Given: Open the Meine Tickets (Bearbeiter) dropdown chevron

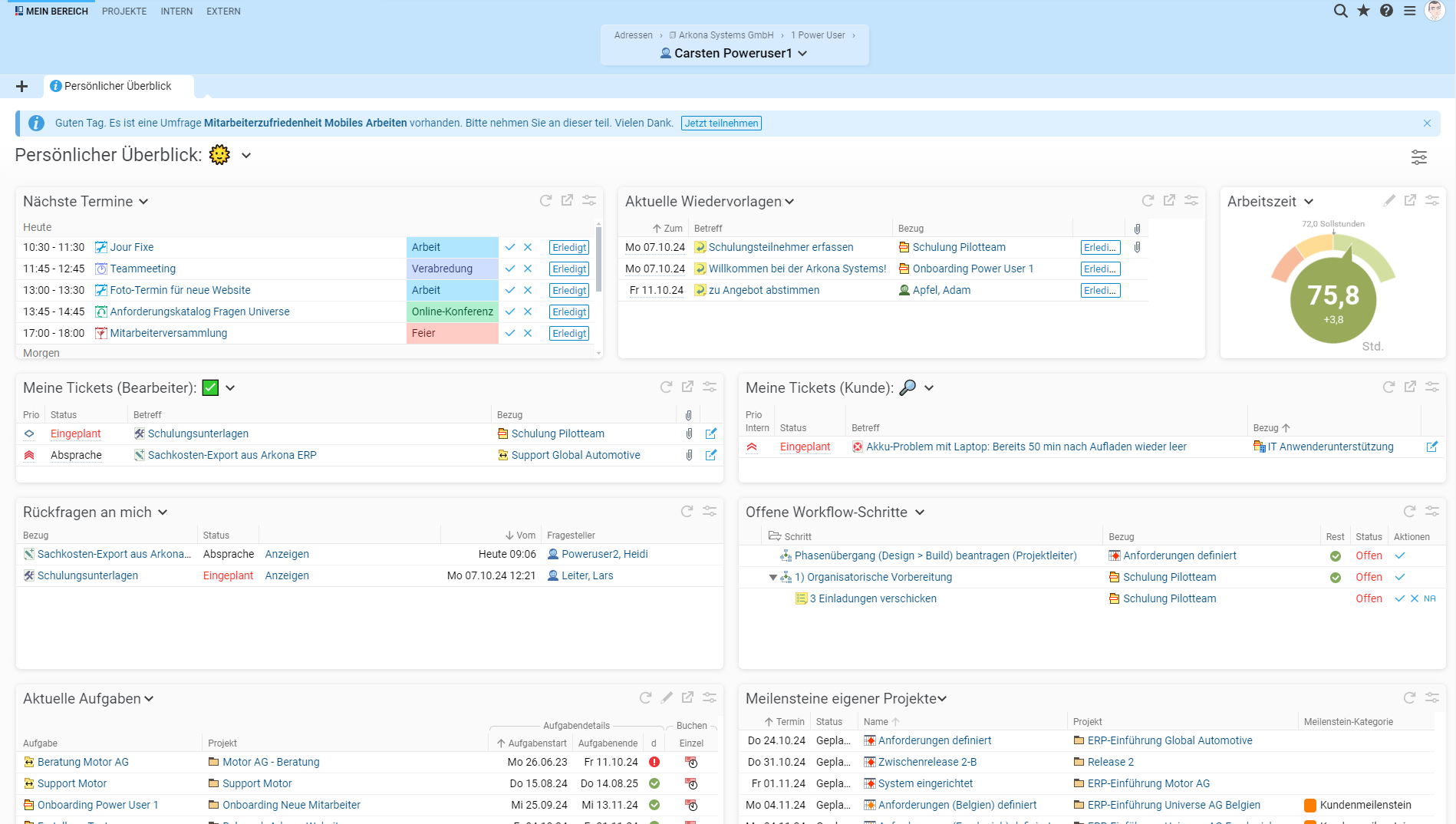Looking at the screenshot, I should point(230,388).
